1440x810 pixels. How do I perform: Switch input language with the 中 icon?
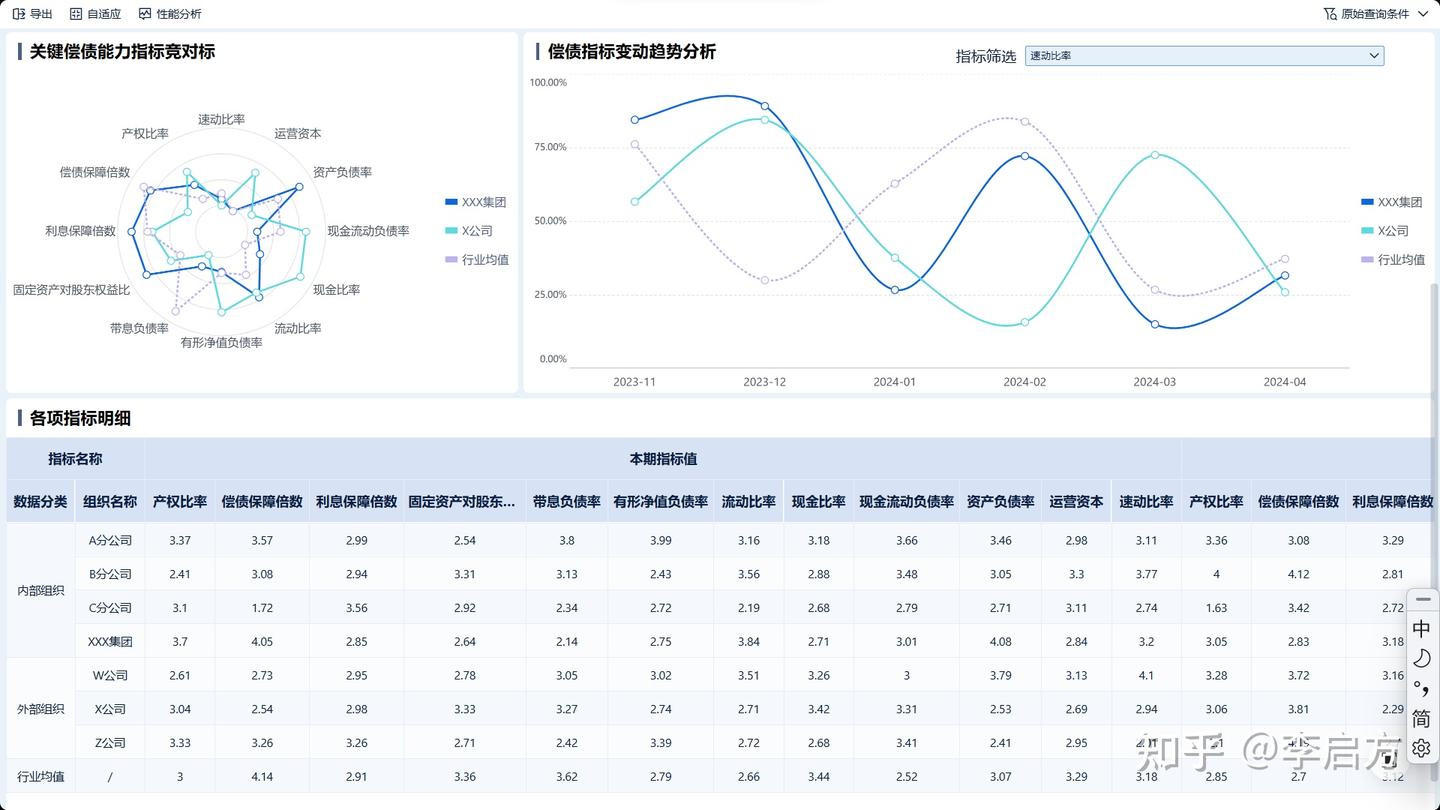coord(1421,628)
